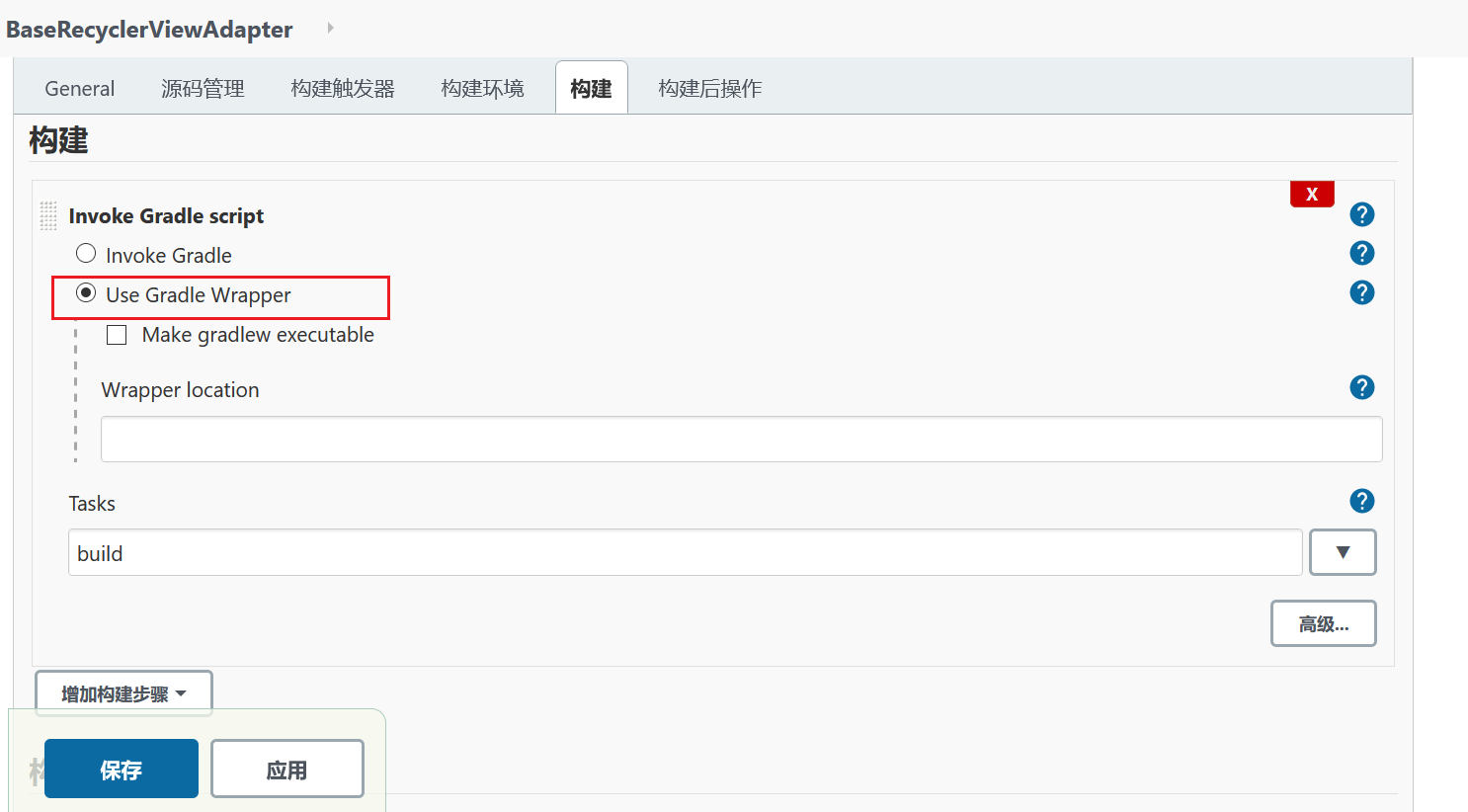This screenshot has height=812, width=1468.
Task: Open the Tasks dropdown arrow
Action: pyautogui.click(x=1342, y=551)
